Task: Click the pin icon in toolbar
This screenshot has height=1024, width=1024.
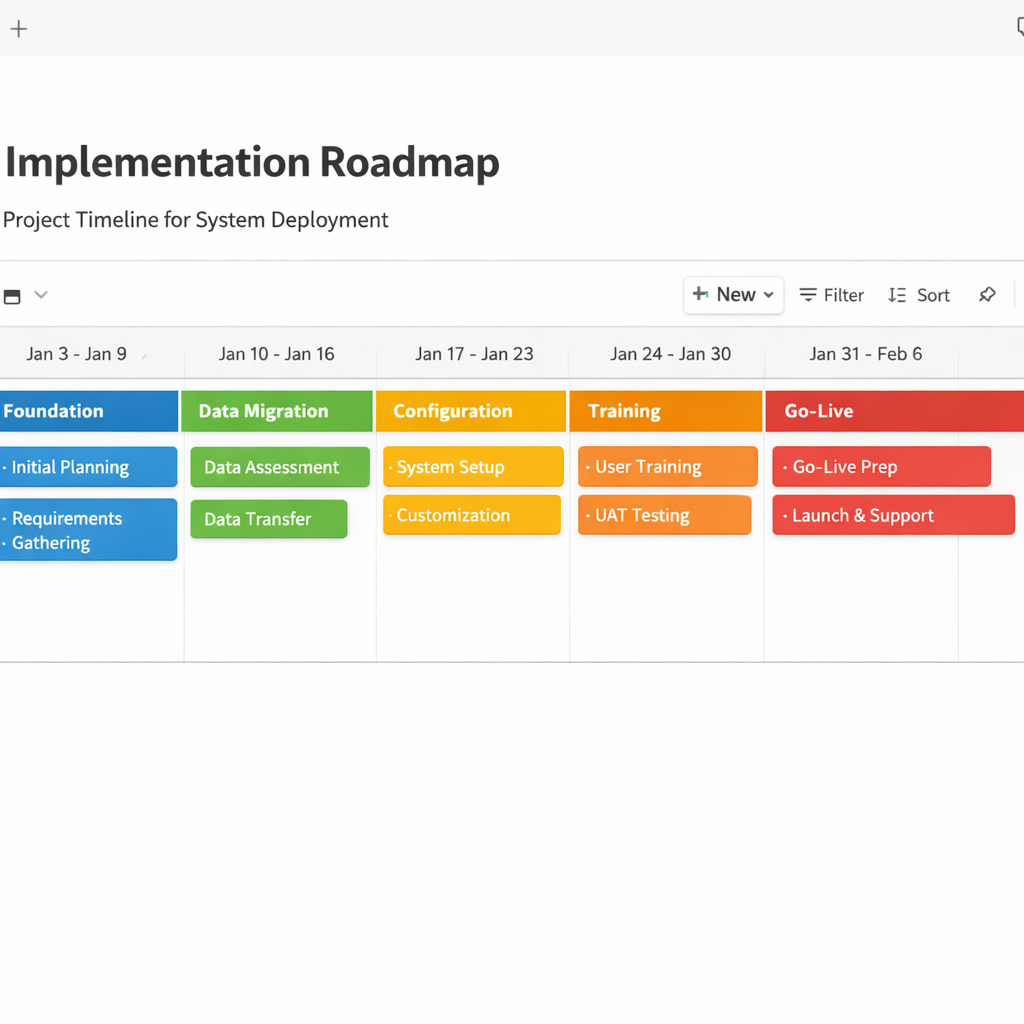Action: pos(987,295)
